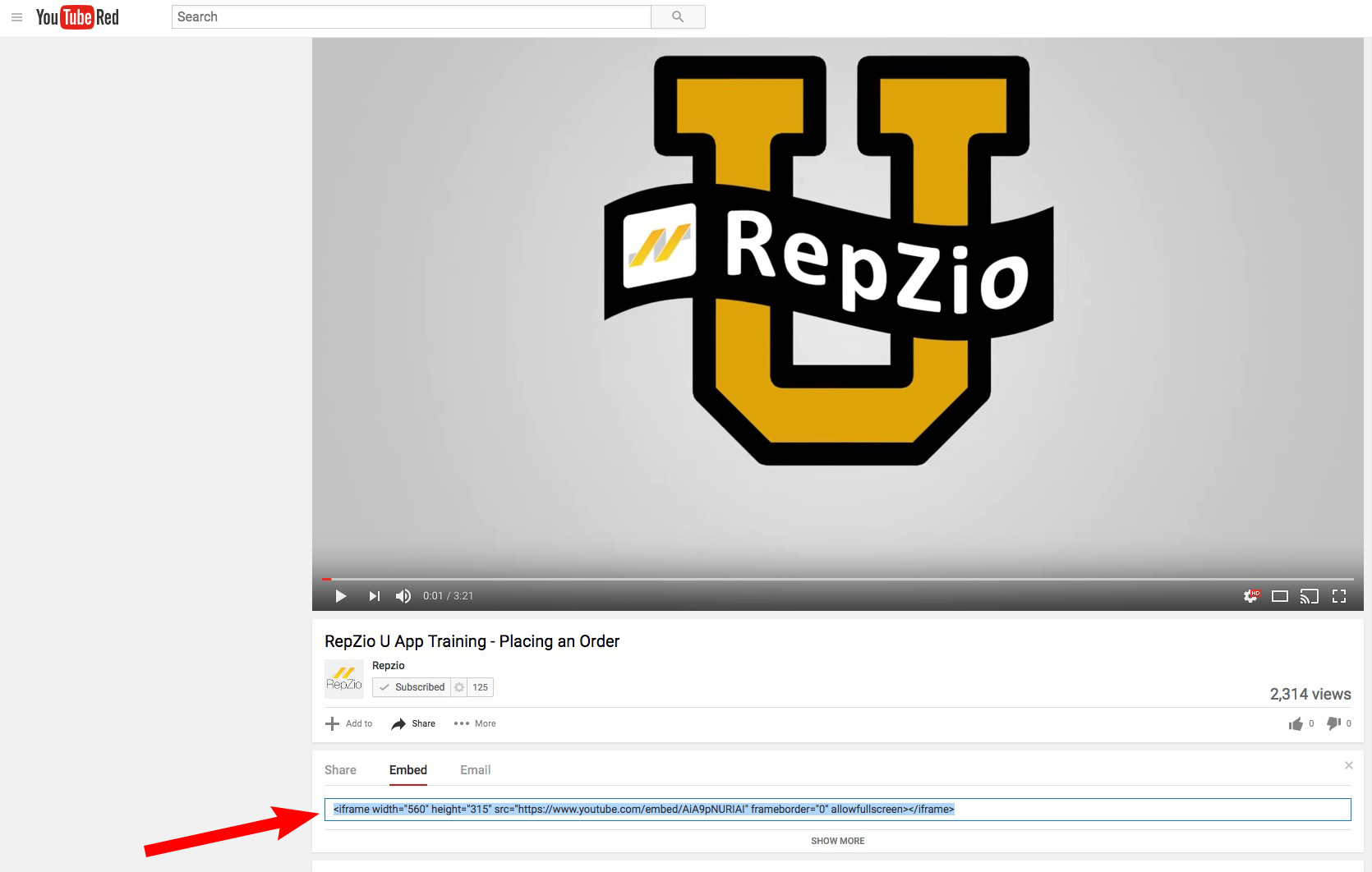Select the Embed tab
Viewport: 1372px width, 872px height.
pyautogui.click(x=408, y=770)
